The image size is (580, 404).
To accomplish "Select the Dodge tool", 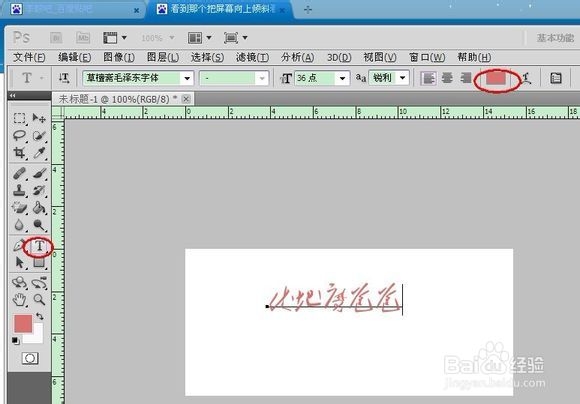I will click(x=39, y=225).
